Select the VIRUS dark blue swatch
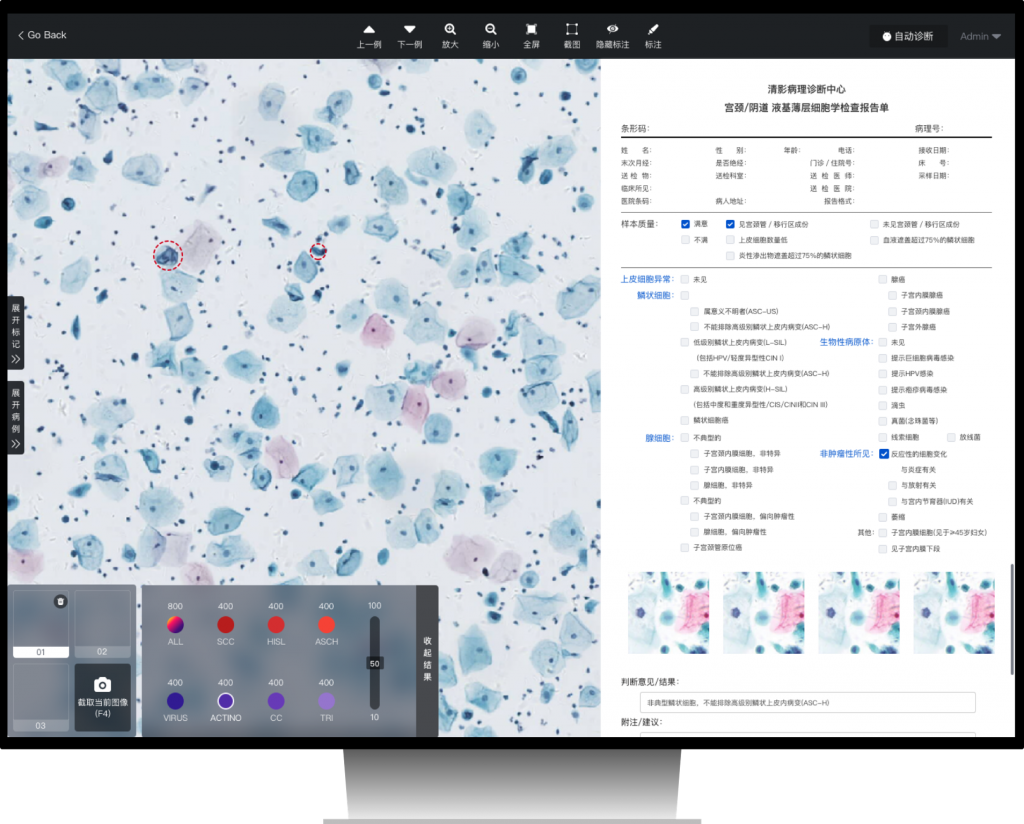This screenshot has width=1024, height=824. tap(175, 701)
